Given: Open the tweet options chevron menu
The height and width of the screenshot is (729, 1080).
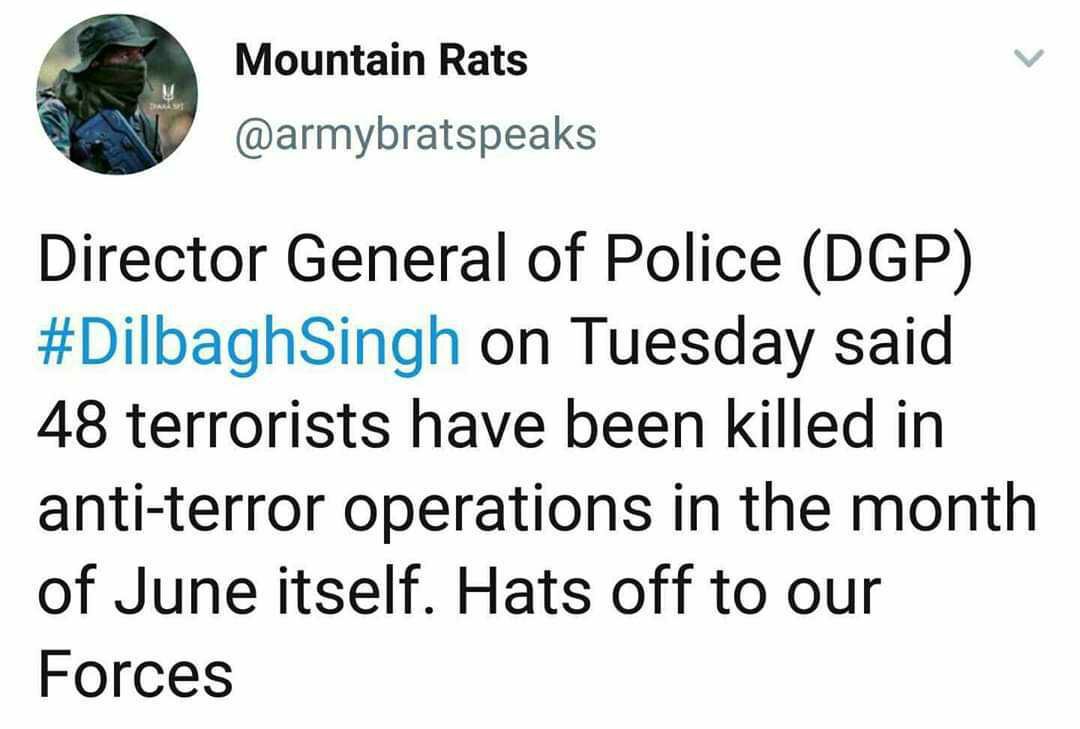Looking at the screenshot, I should 1029,58.
